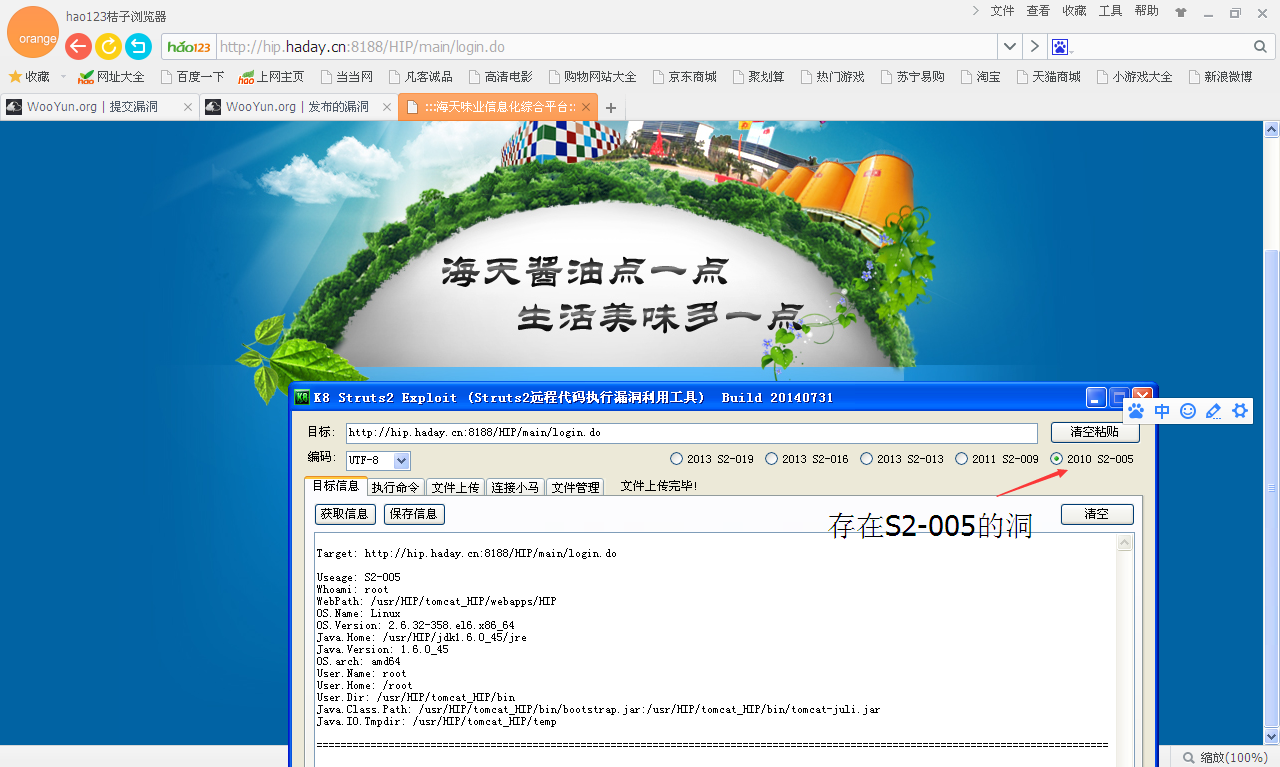Click the magnifier search icon

tap(1260, 47)
